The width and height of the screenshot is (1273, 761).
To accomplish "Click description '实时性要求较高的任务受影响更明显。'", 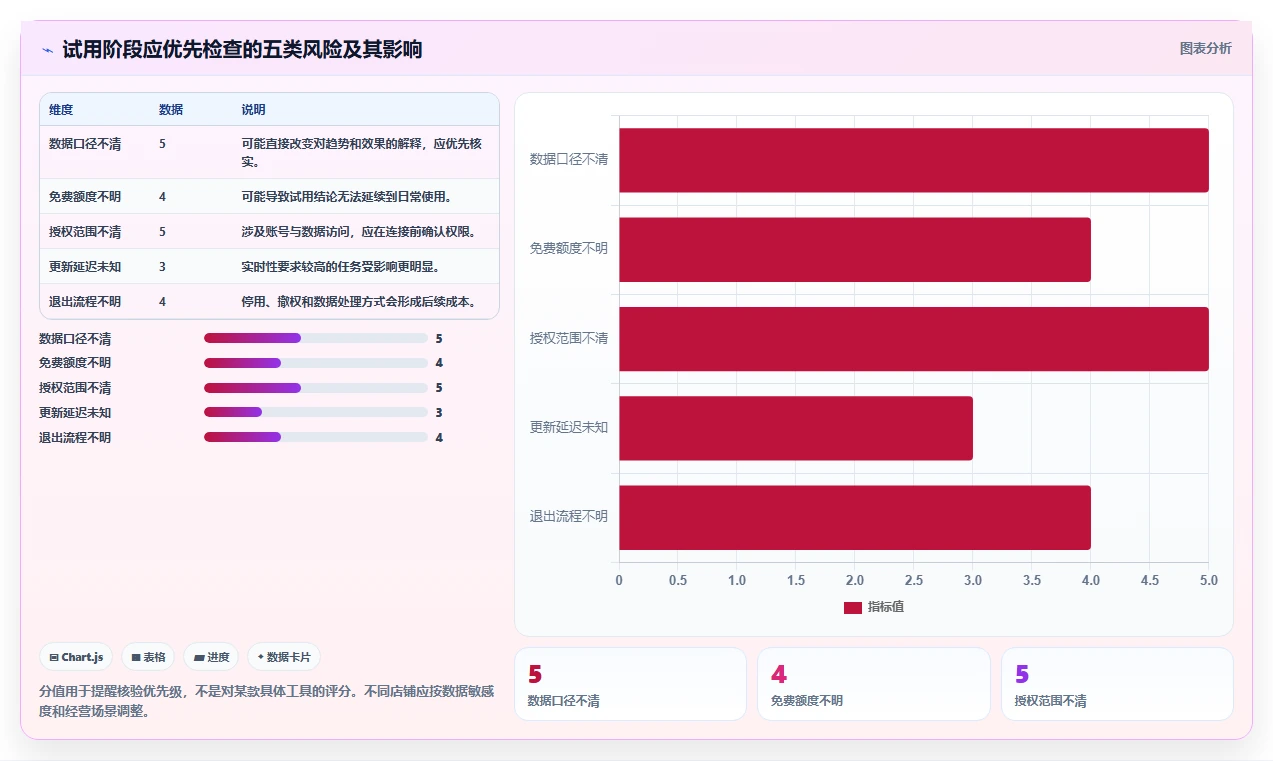I will [341, 266].
